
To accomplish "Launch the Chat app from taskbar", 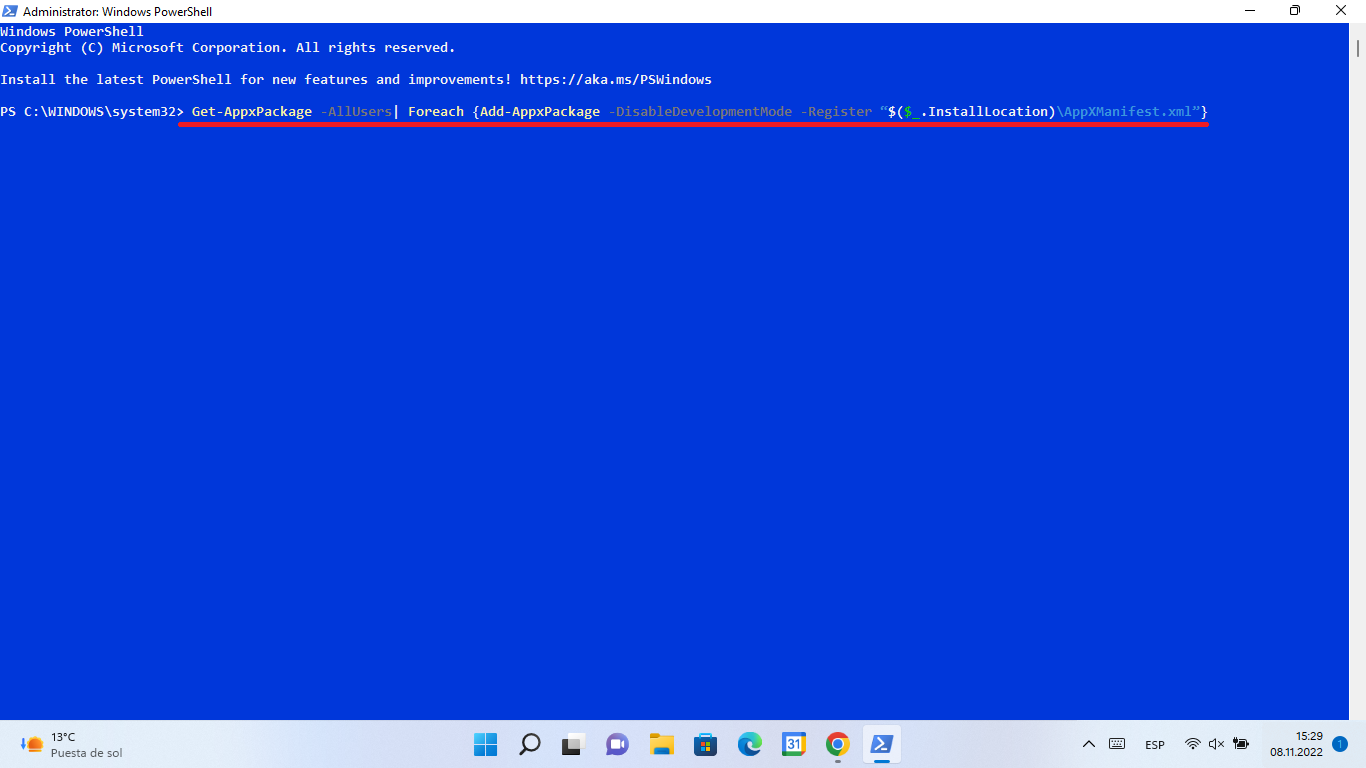I will [x=617, y=744].
